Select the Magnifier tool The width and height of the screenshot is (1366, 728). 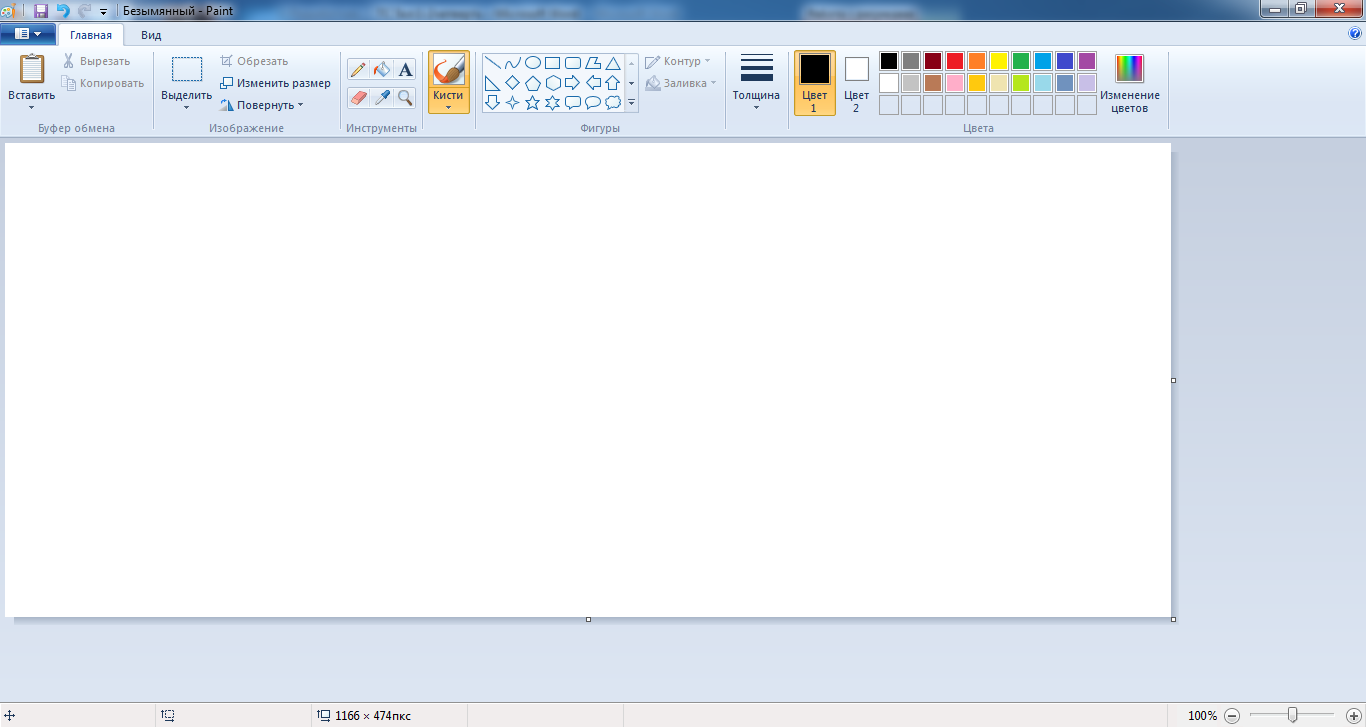coord(405,97)
